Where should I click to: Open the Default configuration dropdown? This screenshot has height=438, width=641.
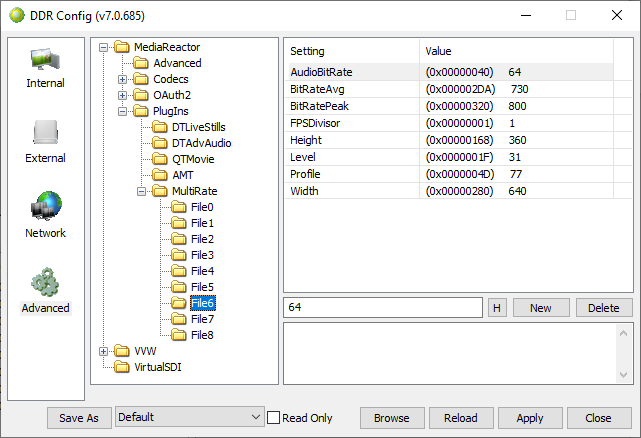click(x=190, y=417)
